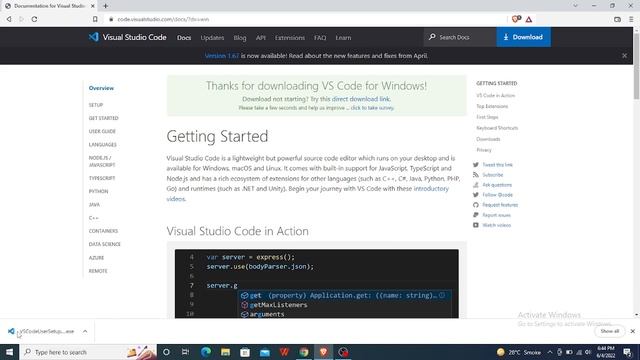Click the icon beside Report issues
The width and height of the screenshot is (640, 360).
point(476,215)
